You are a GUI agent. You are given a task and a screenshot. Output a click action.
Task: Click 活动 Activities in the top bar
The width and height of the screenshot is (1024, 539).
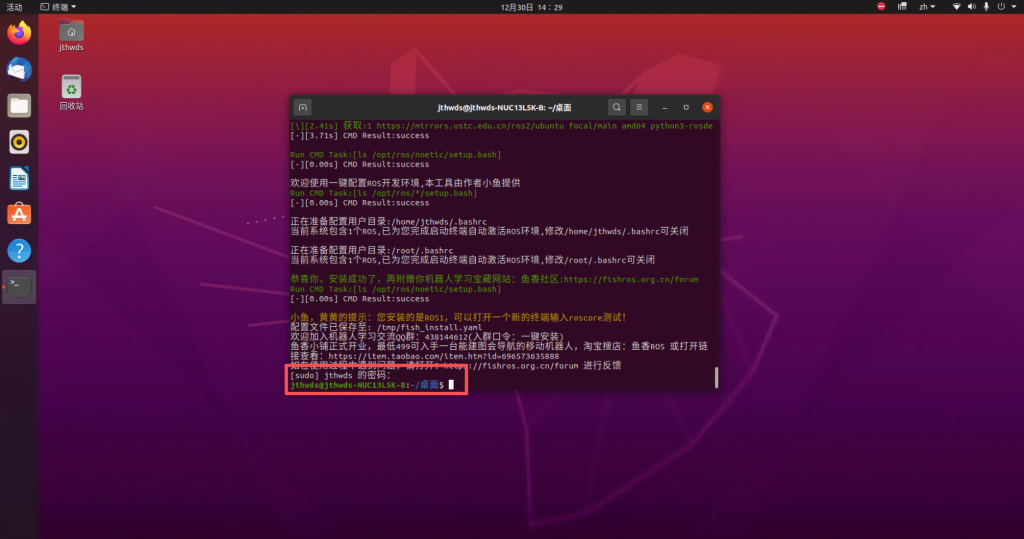coord(15,7)
